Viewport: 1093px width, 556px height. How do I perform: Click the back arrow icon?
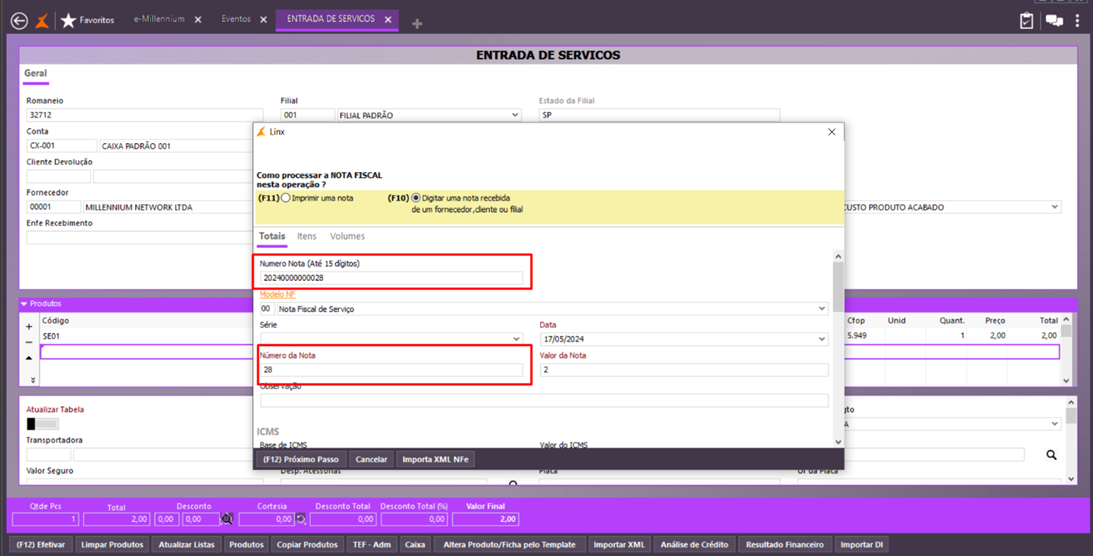[20, 21]
